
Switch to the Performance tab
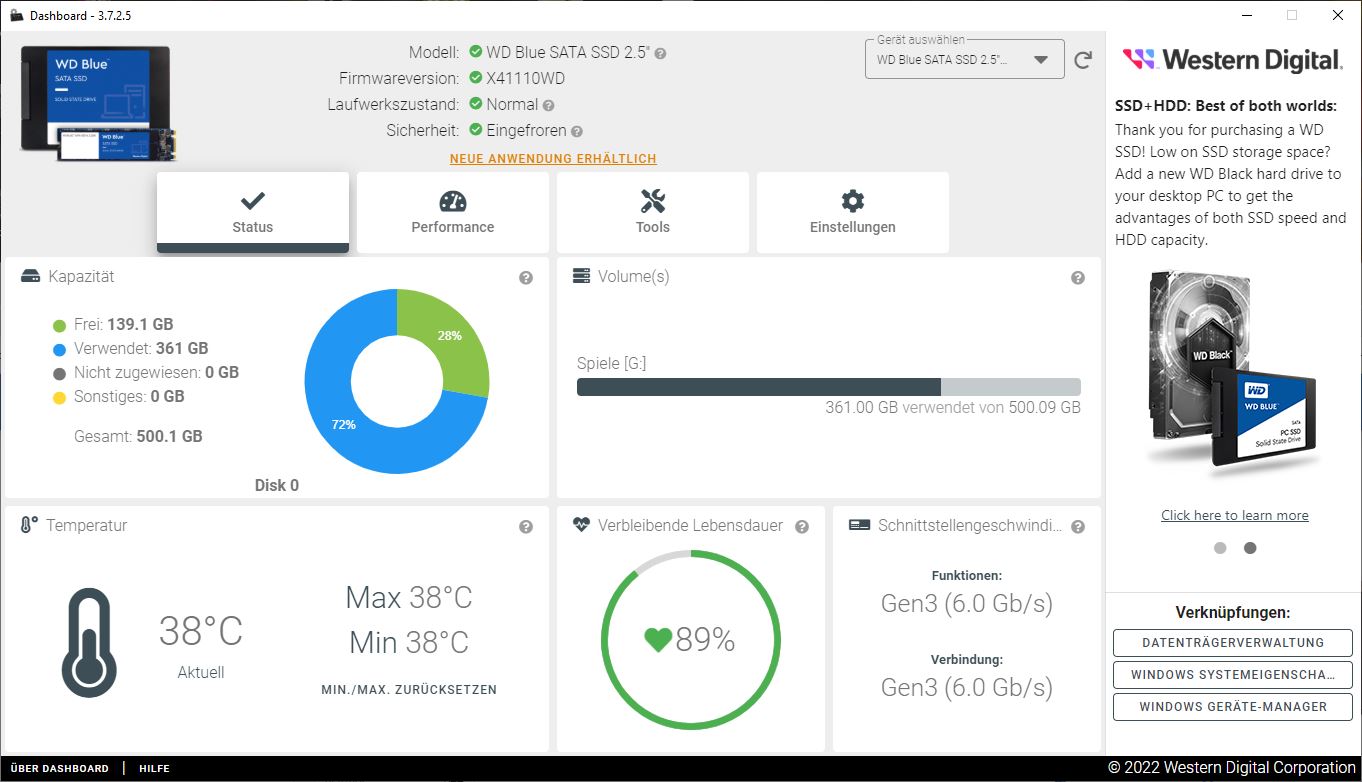click(x=453, y=212)
